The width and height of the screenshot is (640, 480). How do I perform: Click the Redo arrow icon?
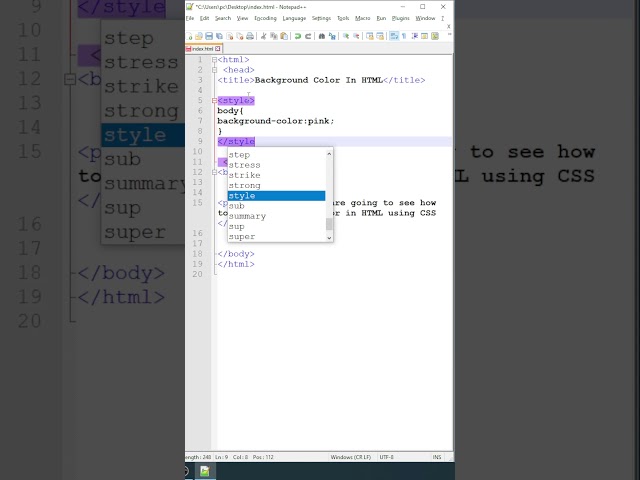pyautogui.click(x=308, y=36)
